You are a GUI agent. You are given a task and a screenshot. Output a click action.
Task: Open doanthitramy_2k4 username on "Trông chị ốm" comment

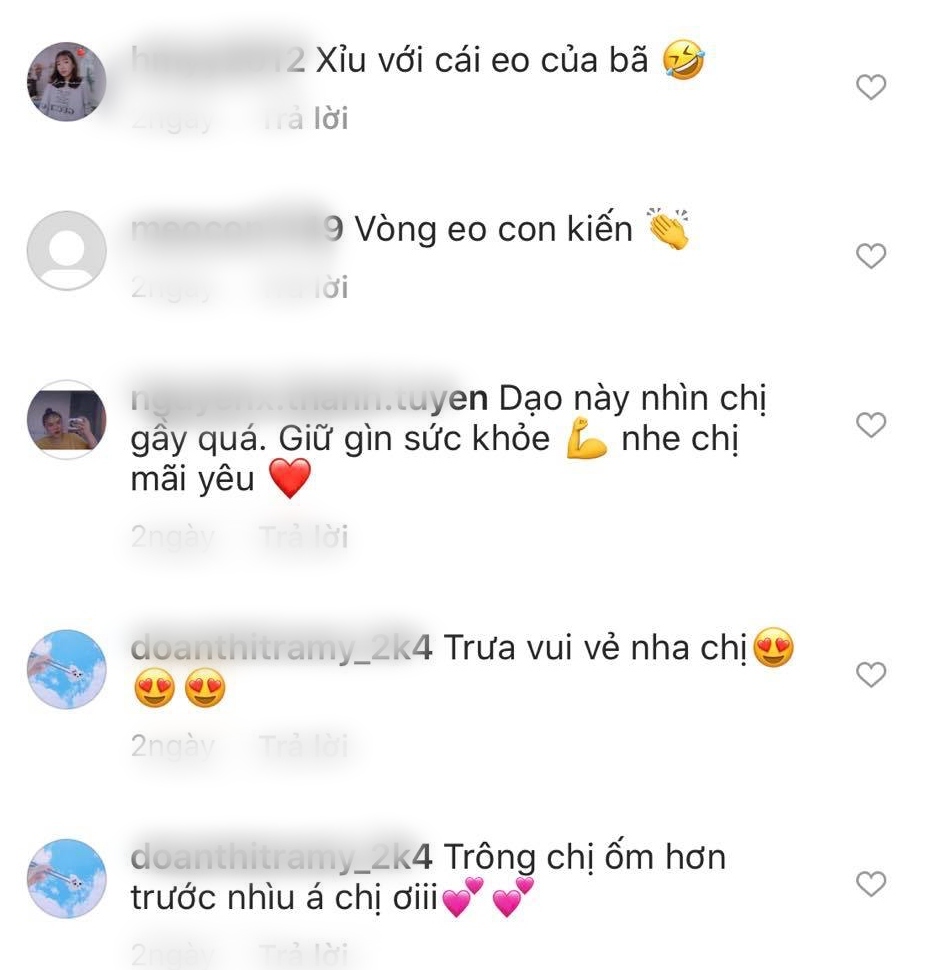tap(281, 857)
